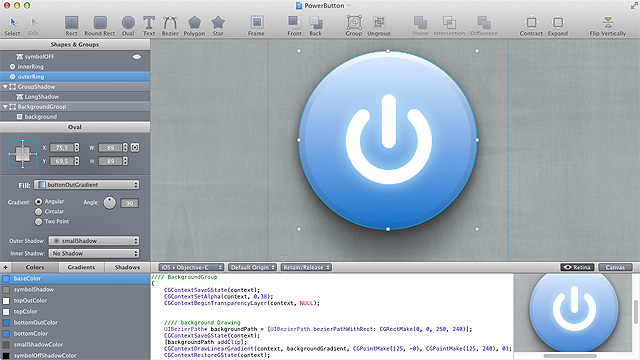Click the X position stepper
Viewport: 640px width, 360px height.
77,147
